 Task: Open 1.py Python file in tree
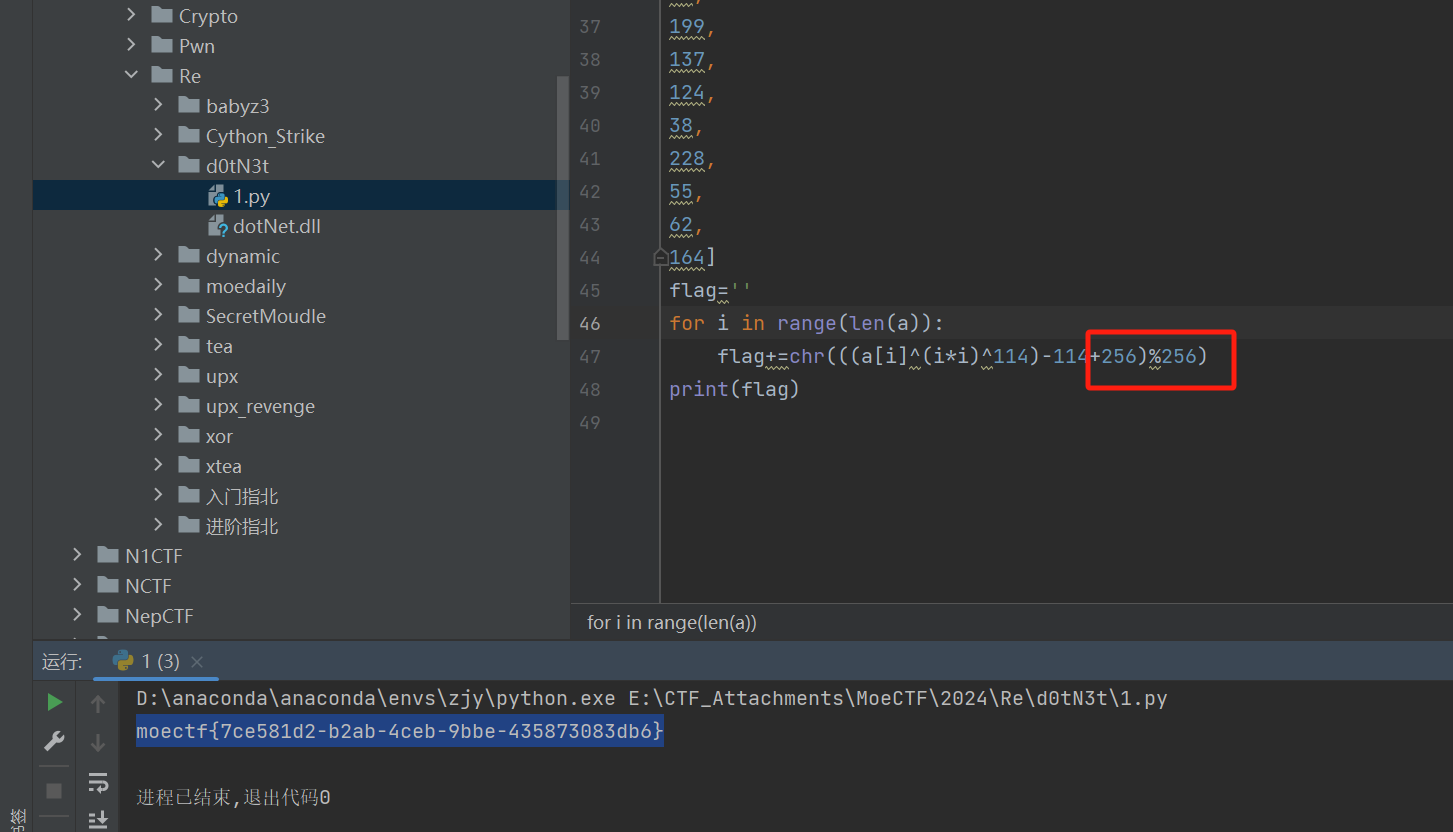tap(251, 196)
